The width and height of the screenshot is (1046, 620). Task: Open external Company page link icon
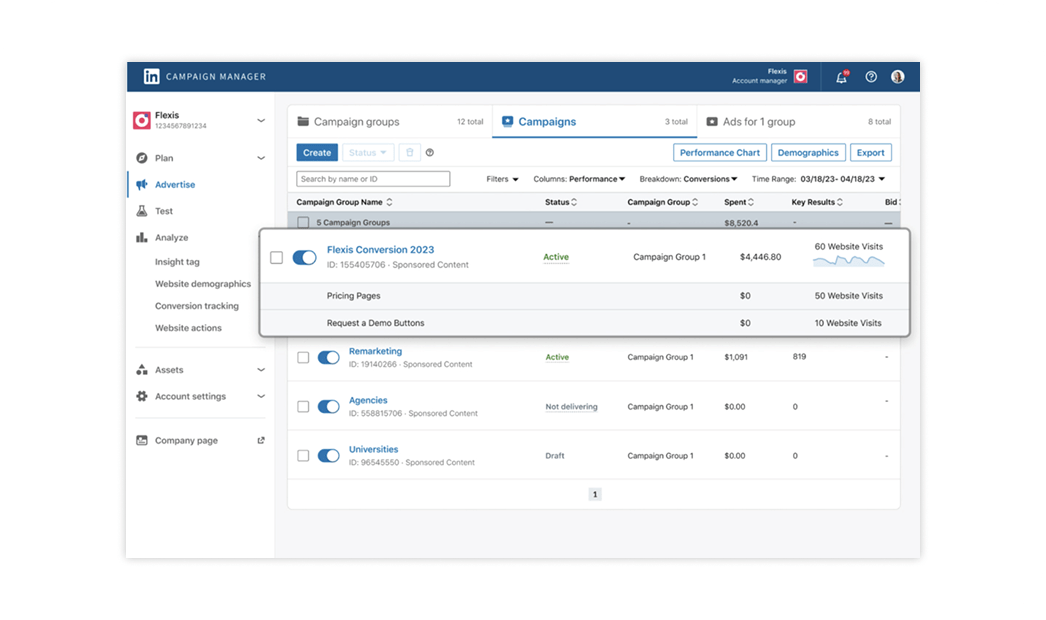tap(261, 440)
